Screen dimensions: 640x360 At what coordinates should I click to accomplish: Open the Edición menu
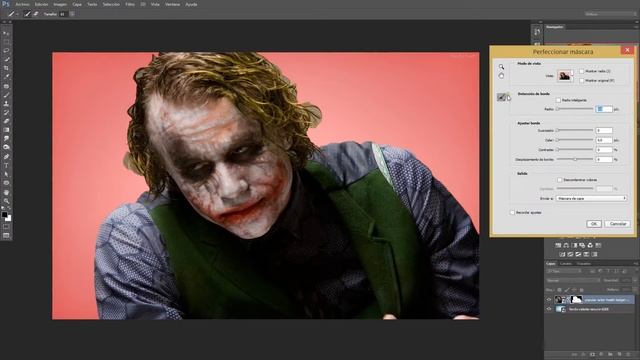(41, 4)
